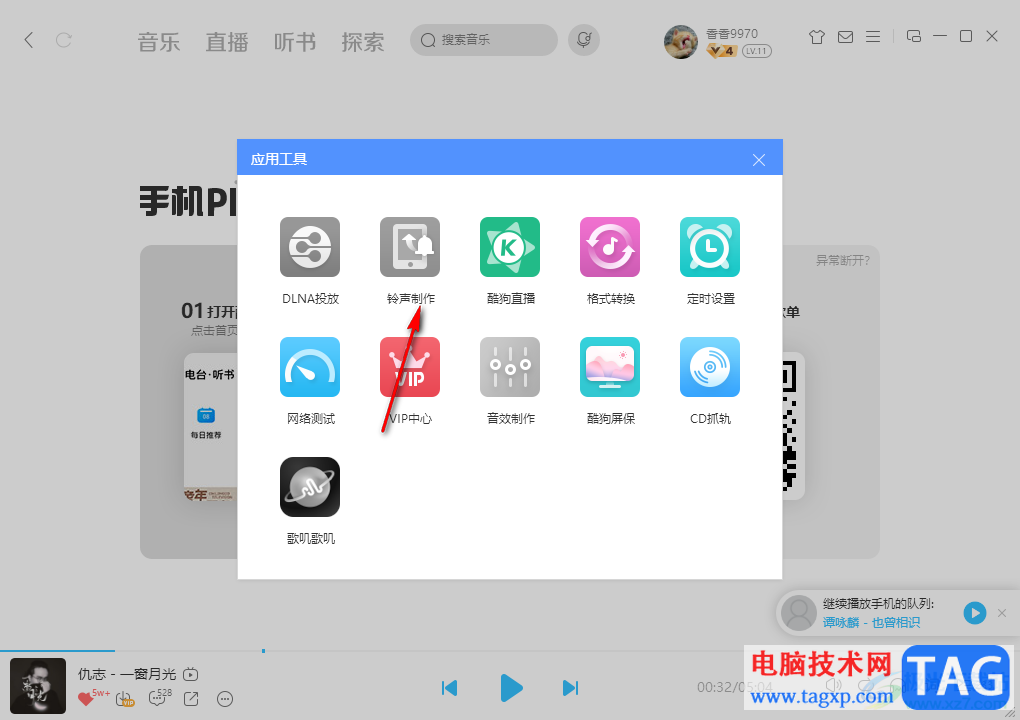This screenshot has height=720, width=1020.
Task: Switch to the 直播 tab
Action: point(227,42)
